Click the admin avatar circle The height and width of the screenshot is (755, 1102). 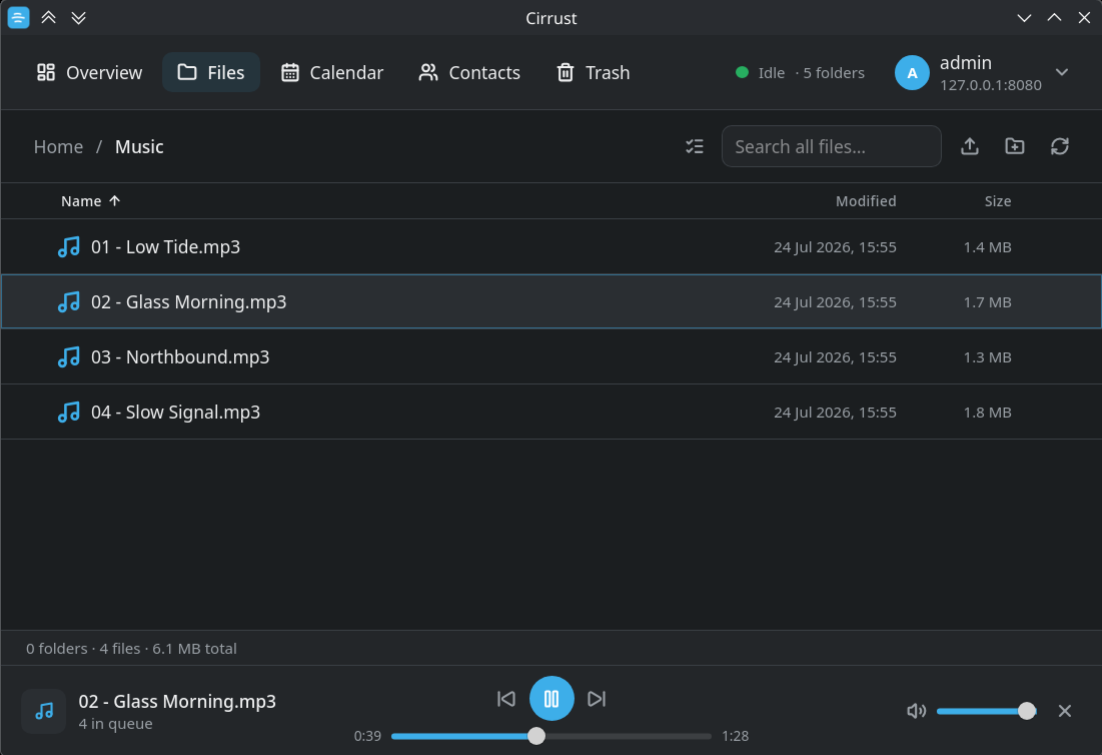912,72
